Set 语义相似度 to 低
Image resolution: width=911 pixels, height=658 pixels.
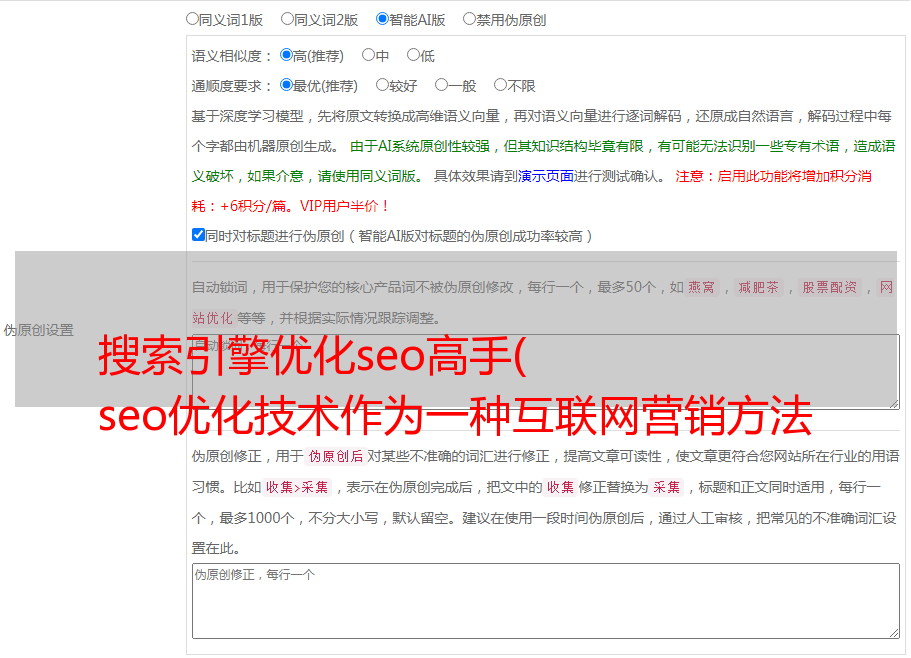click(x=413, y=55)
